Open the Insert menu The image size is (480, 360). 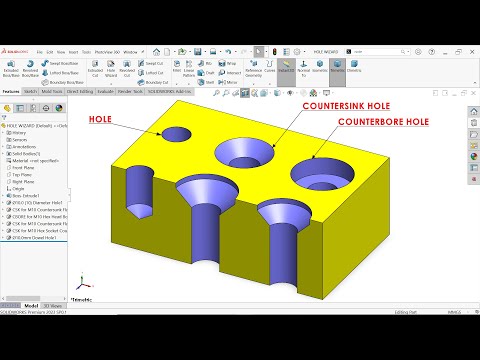(x=73, y=52)
